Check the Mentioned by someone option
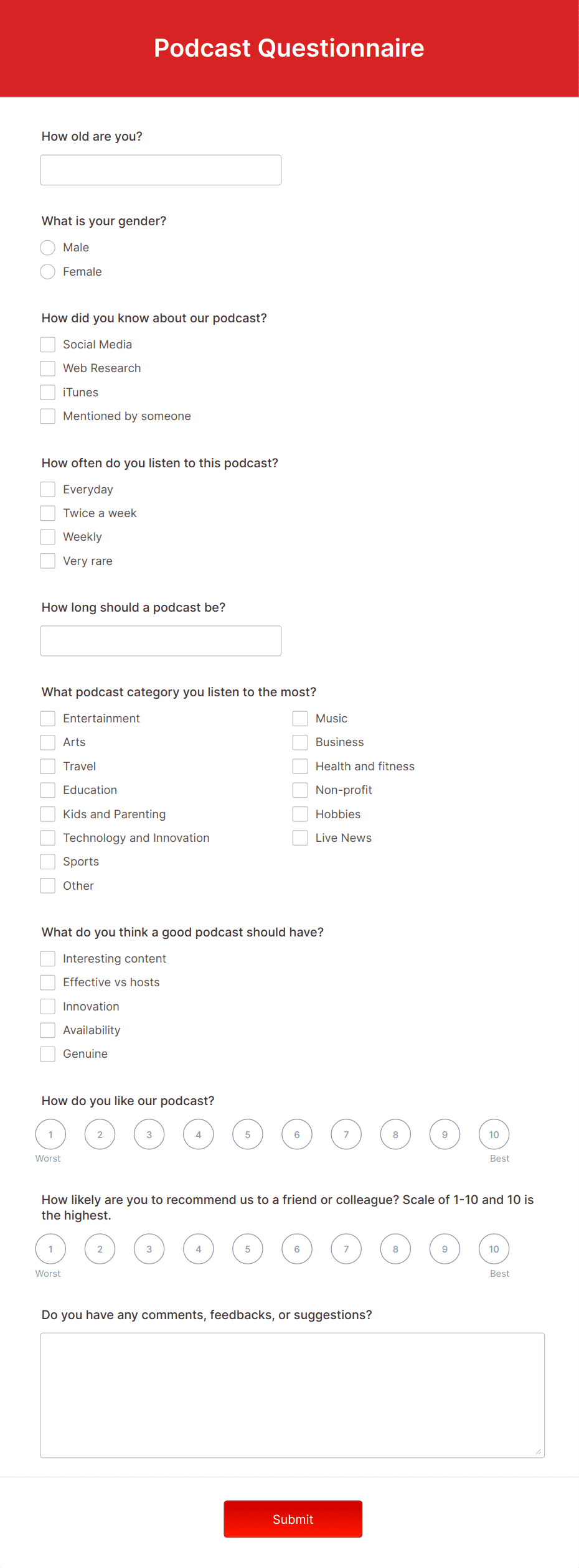This screenshot has height=1568, width=579. coord(47,416)
